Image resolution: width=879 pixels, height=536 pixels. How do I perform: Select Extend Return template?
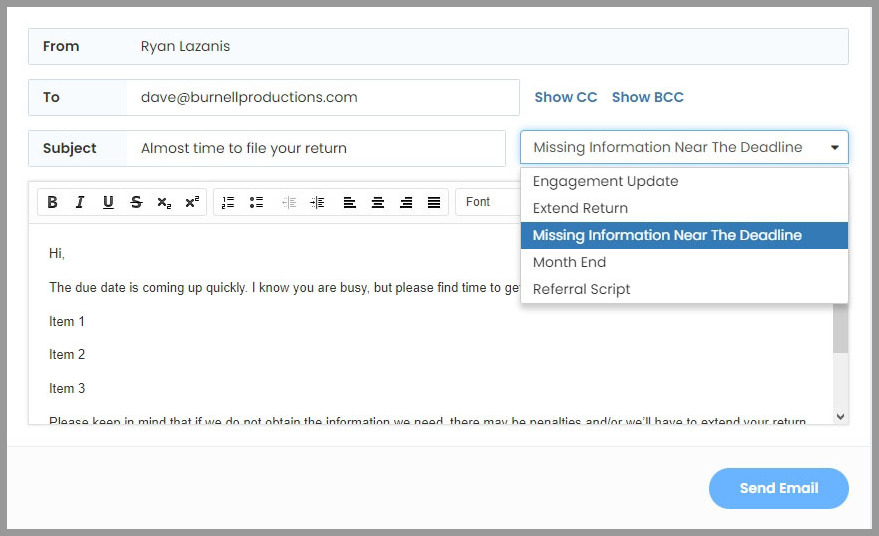[684, 208]
